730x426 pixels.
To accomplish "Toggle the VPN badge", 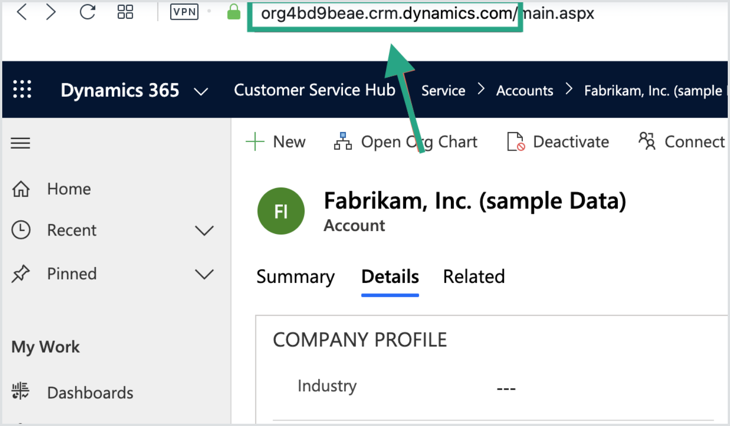I will pos(184,12).
